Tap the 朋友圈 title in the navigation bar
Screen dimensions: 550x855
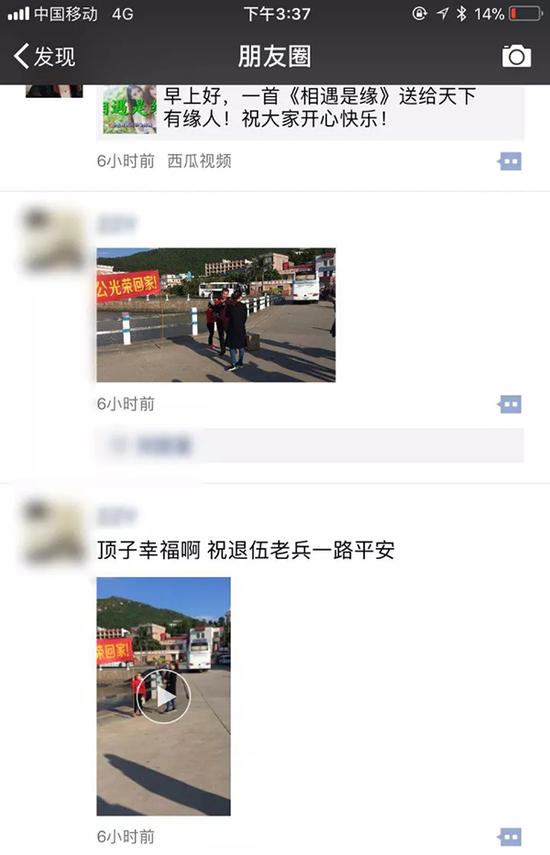[275, 57]
